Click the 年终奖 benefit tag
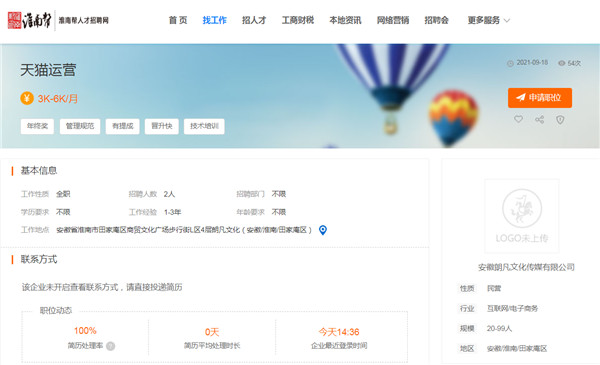This screenshot has height=365, width=600. click(37, 126)
